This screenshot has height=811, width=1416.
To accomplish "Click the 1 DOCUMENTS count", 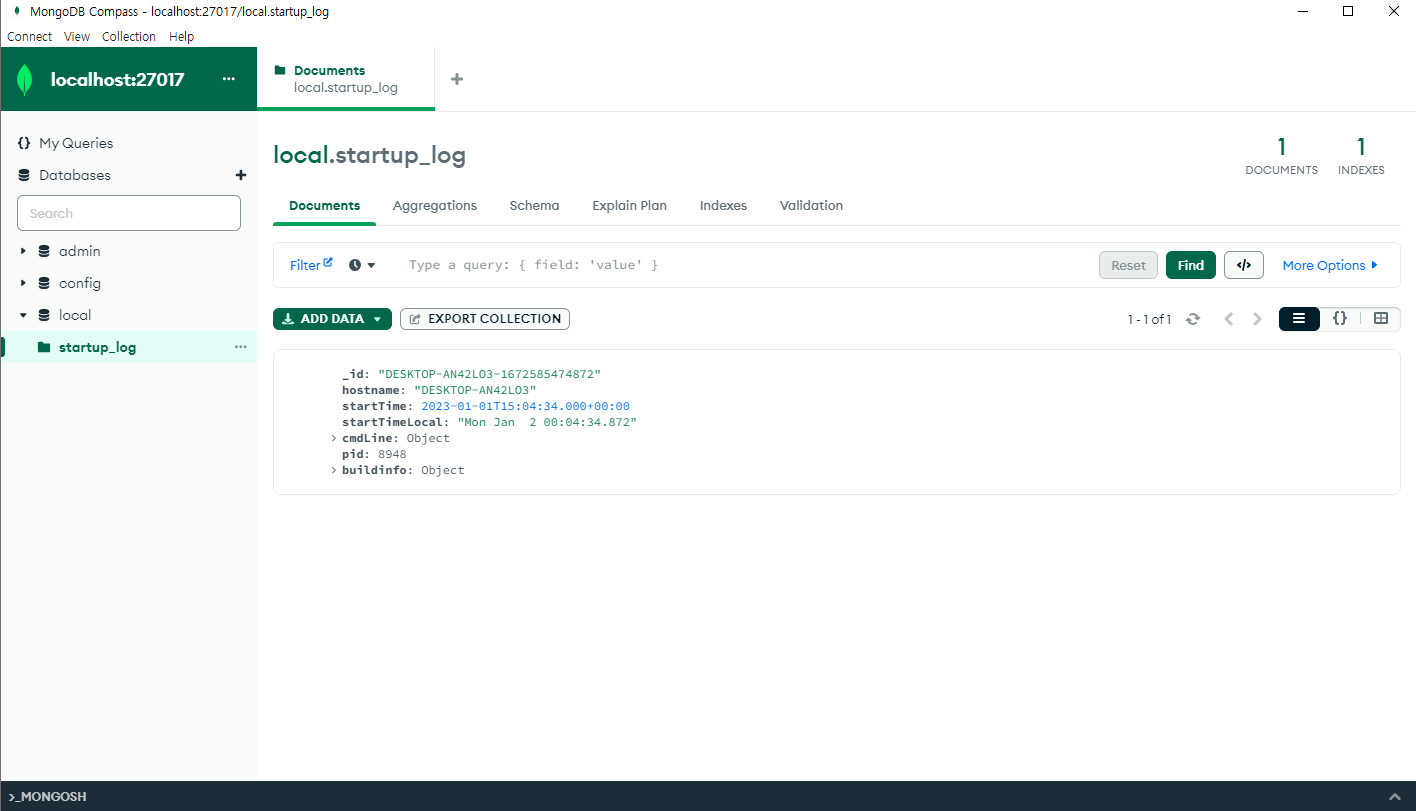I will click(x=1281, y=157).
